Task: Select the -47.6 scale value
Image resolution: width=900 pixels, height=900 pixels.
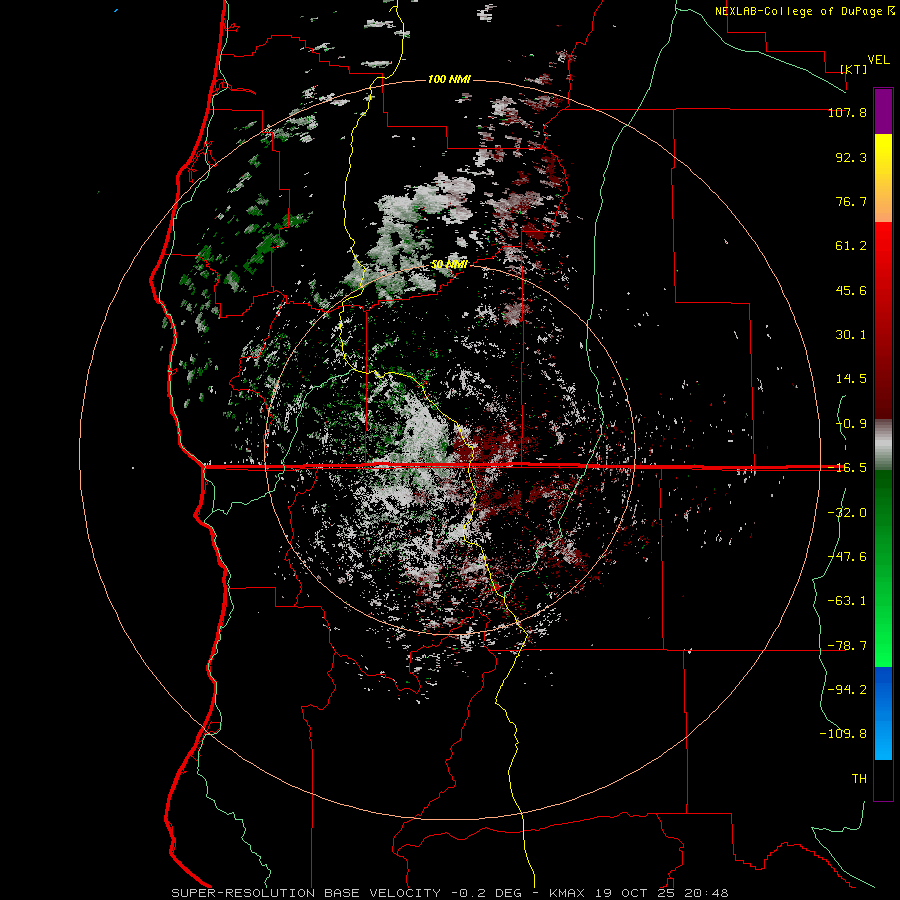Action: 847,557
